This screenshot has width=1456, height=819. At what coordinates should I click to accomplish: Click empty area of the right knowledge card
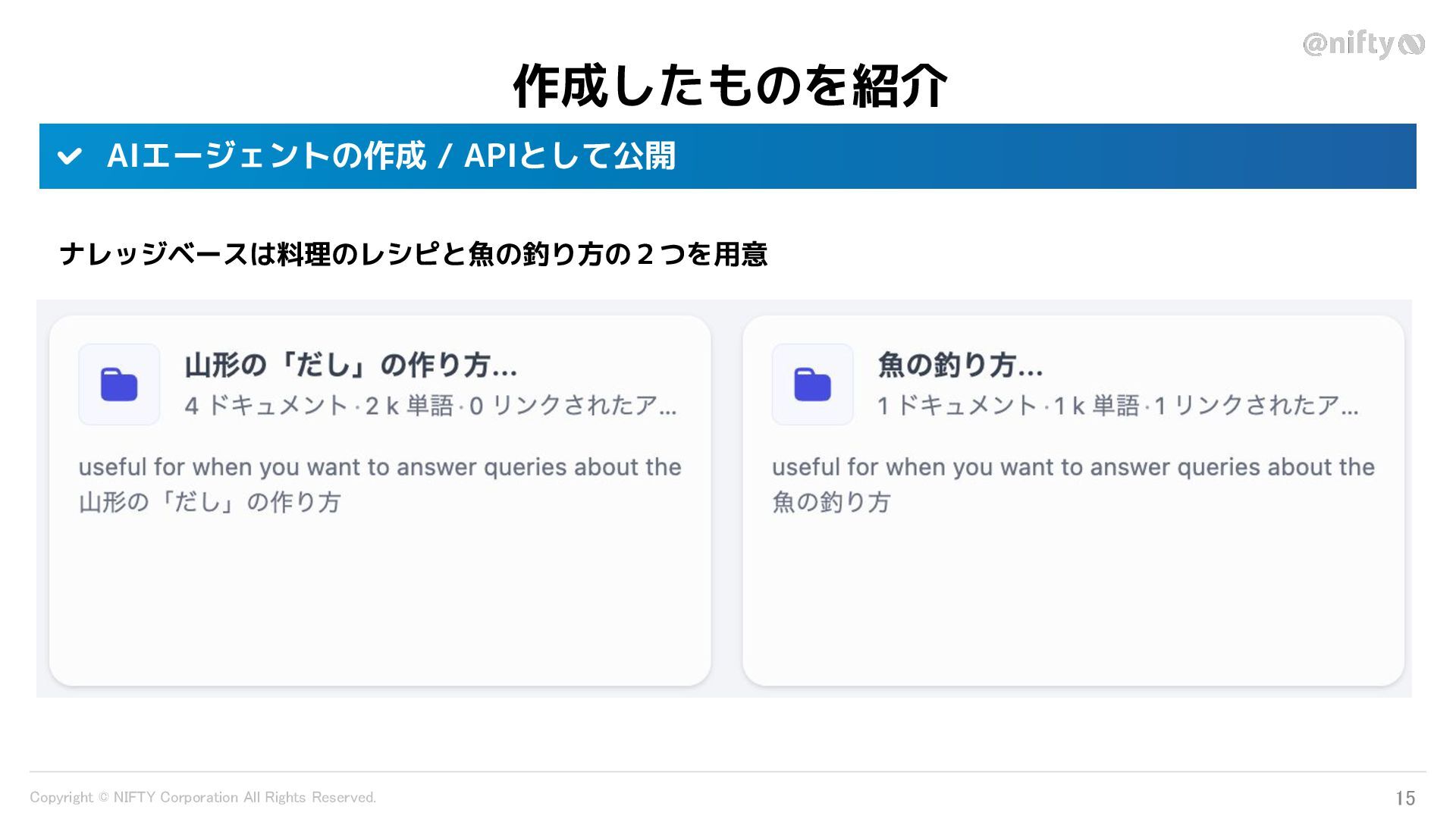pos(1072,599)
